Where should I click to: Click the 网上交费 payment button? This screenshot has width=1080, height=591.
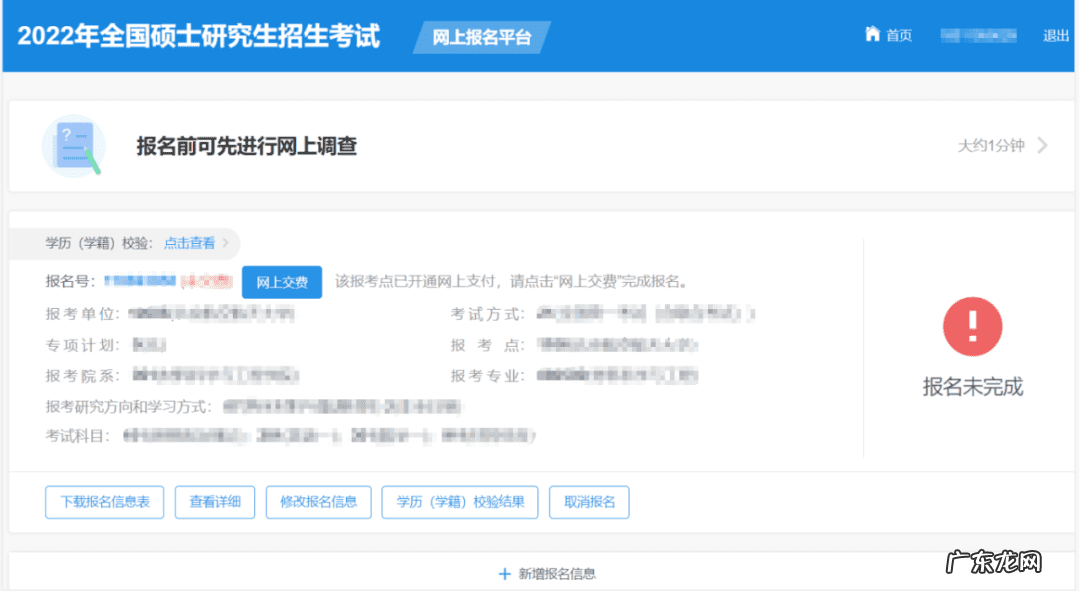coord(282,281)
